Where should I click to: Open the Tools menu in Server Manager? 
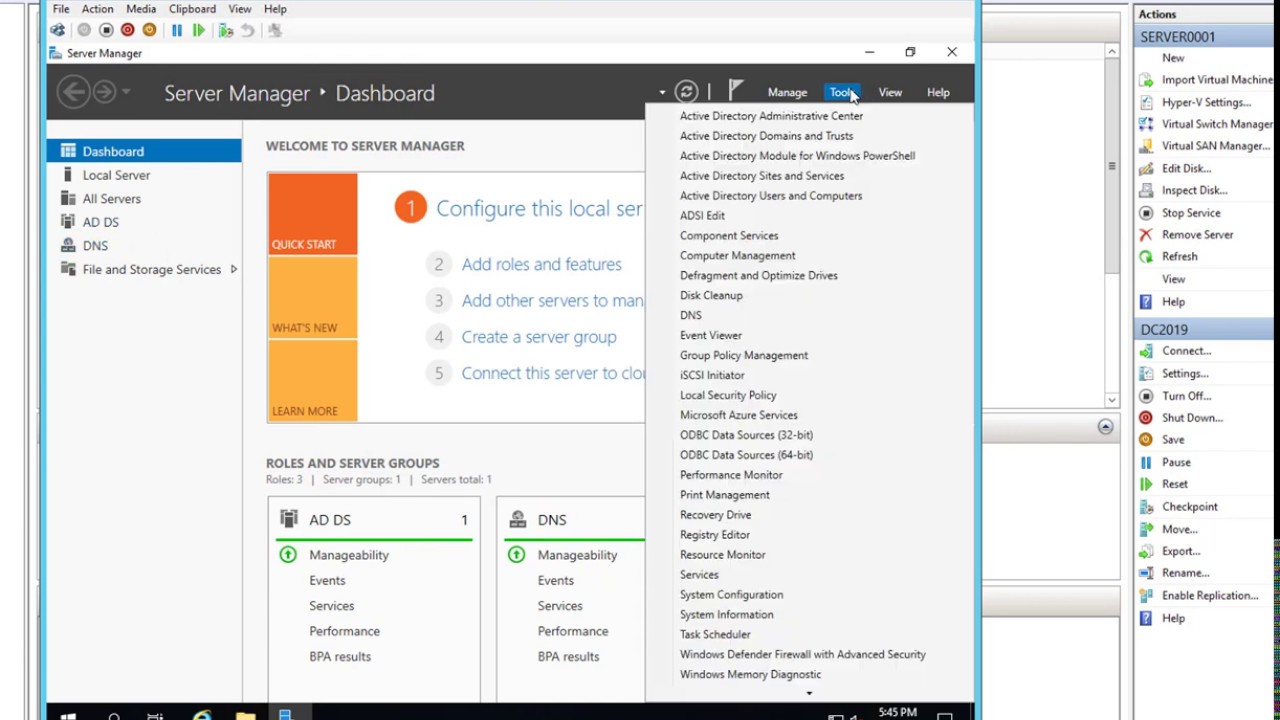pos(842,93)
